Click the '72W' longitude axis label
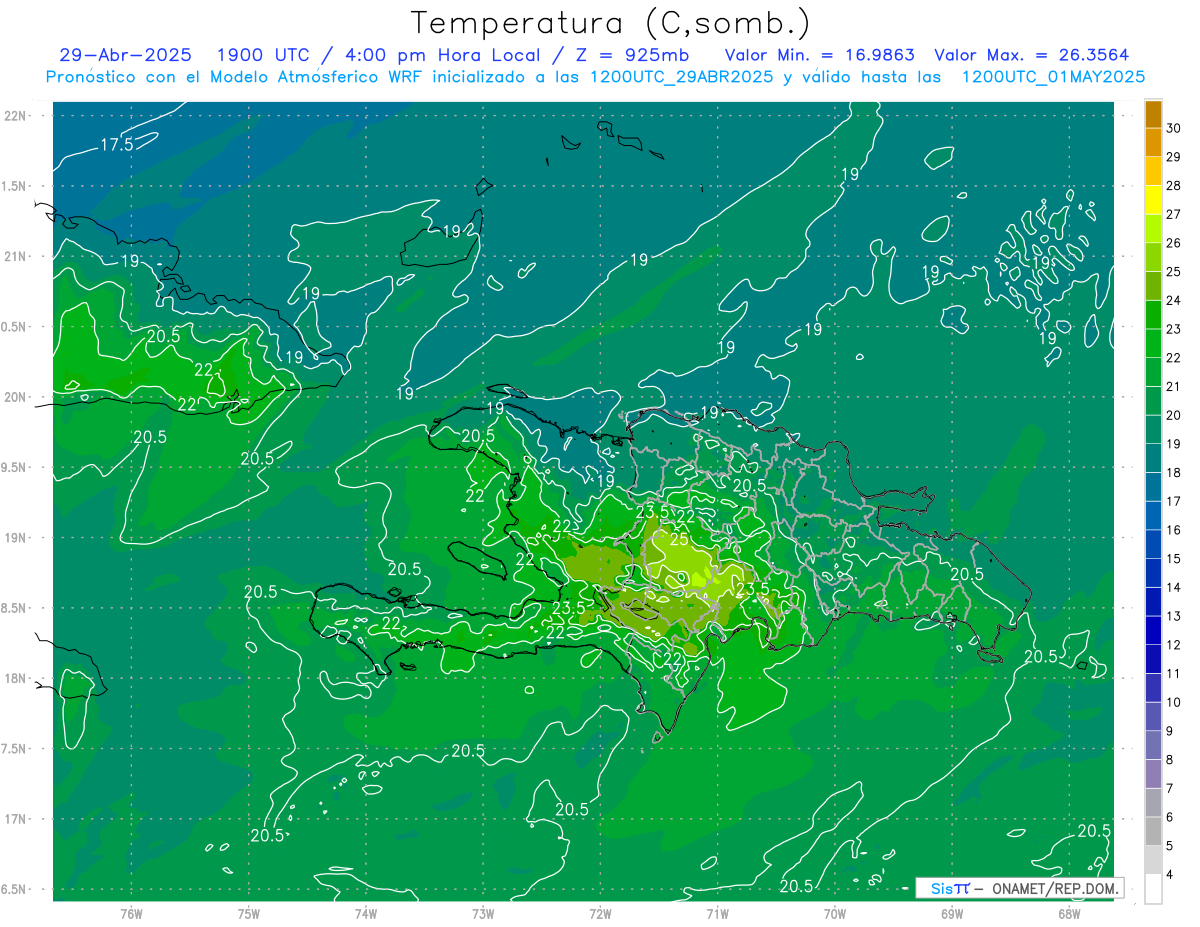The height and width of the screenshot is (927, 1200). coord(600,913)
